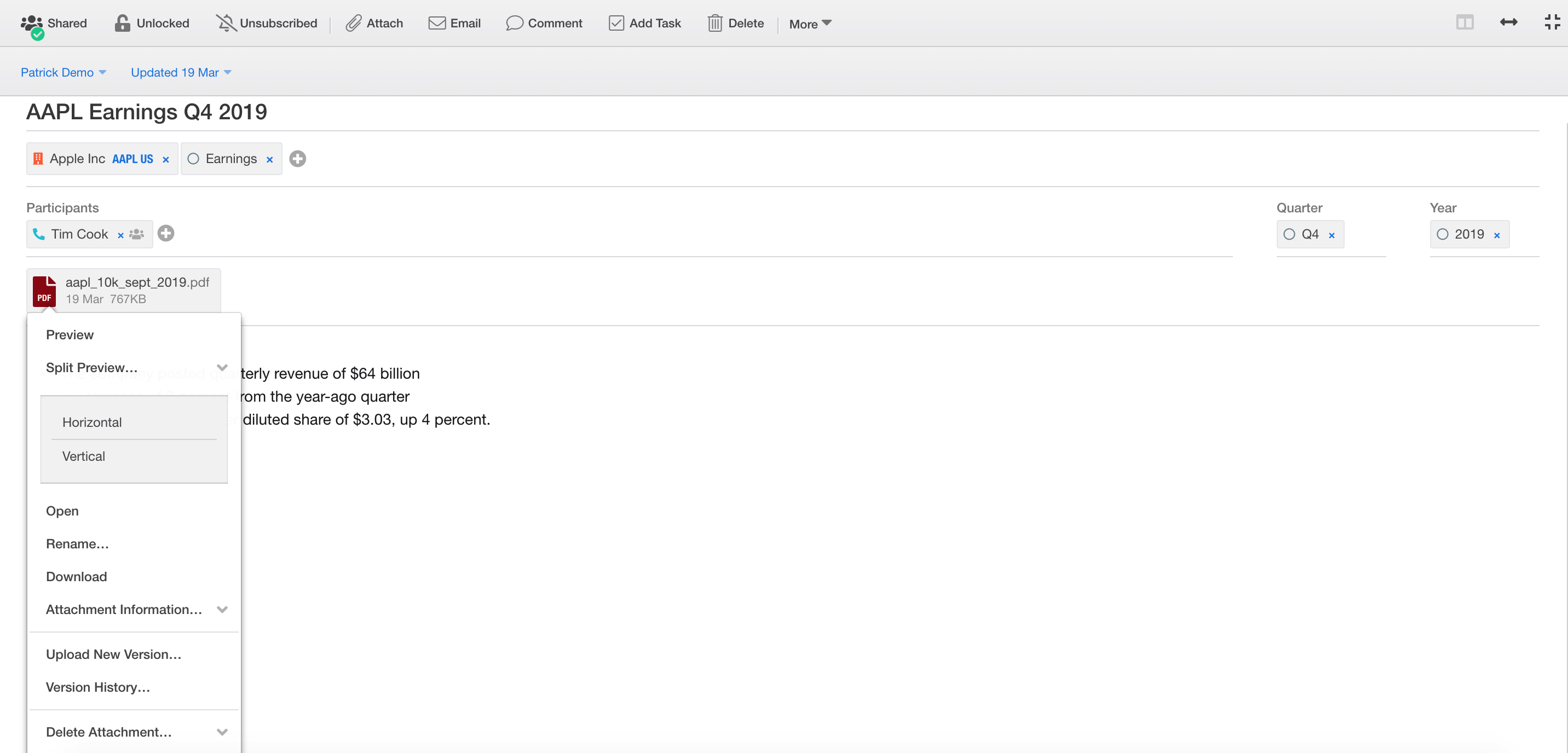Expand the Patrick Demo dropdown

click(x=64, y=72)
